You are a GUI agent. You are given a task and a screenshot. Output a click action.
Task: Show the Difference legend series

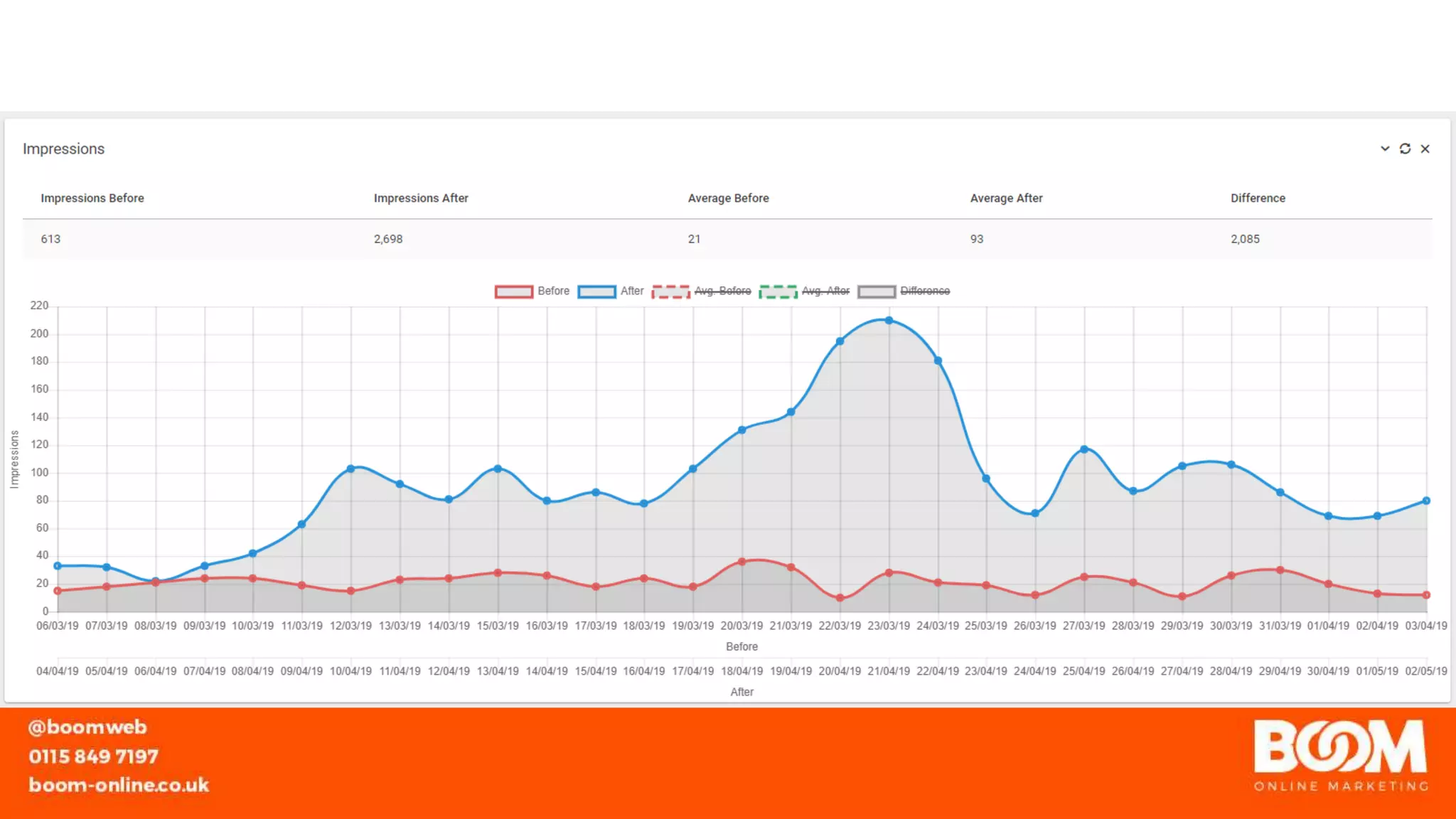[924, 291]
